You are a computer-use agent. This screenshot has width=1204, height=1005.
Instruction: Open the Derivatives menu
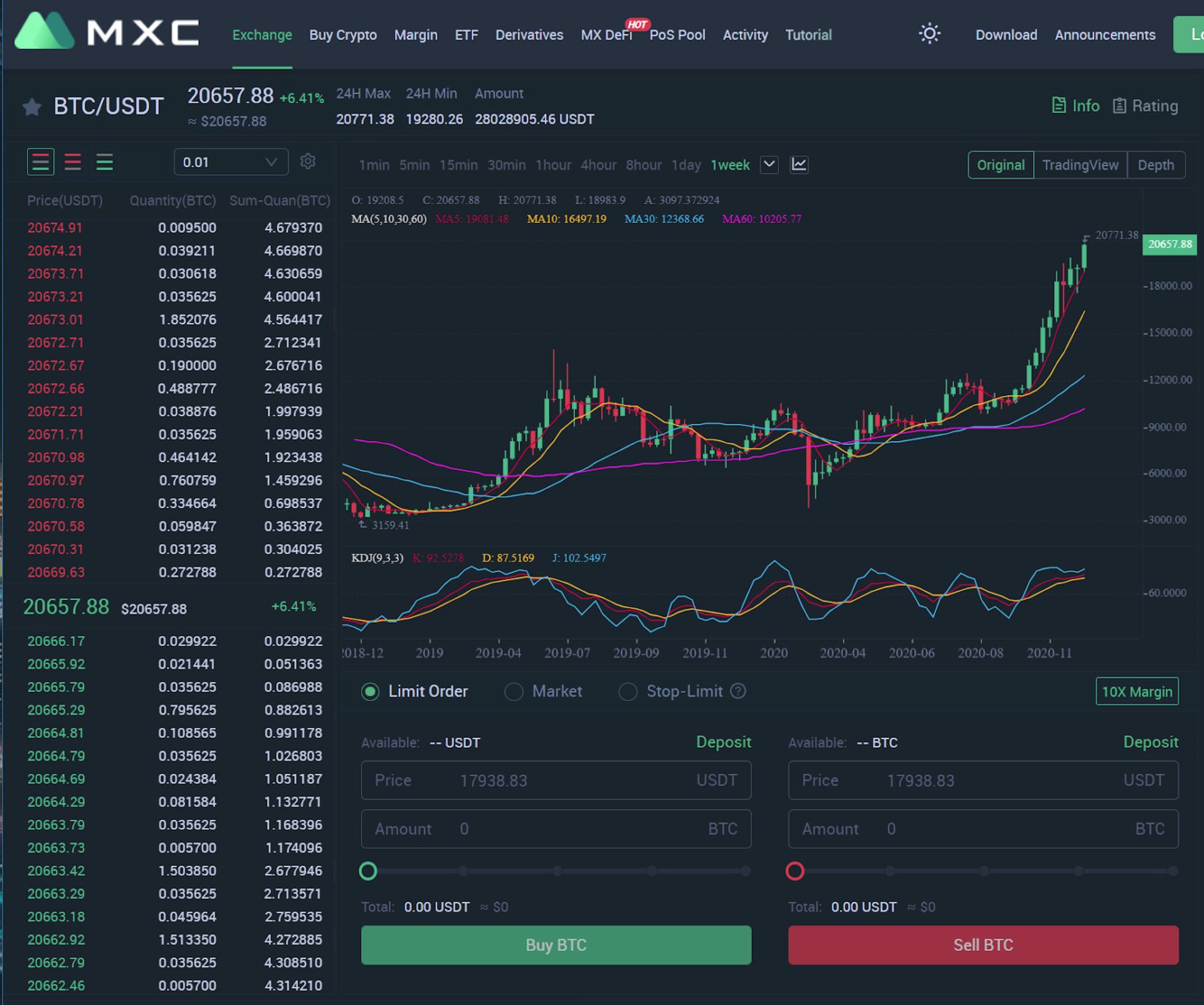(529, 35)
